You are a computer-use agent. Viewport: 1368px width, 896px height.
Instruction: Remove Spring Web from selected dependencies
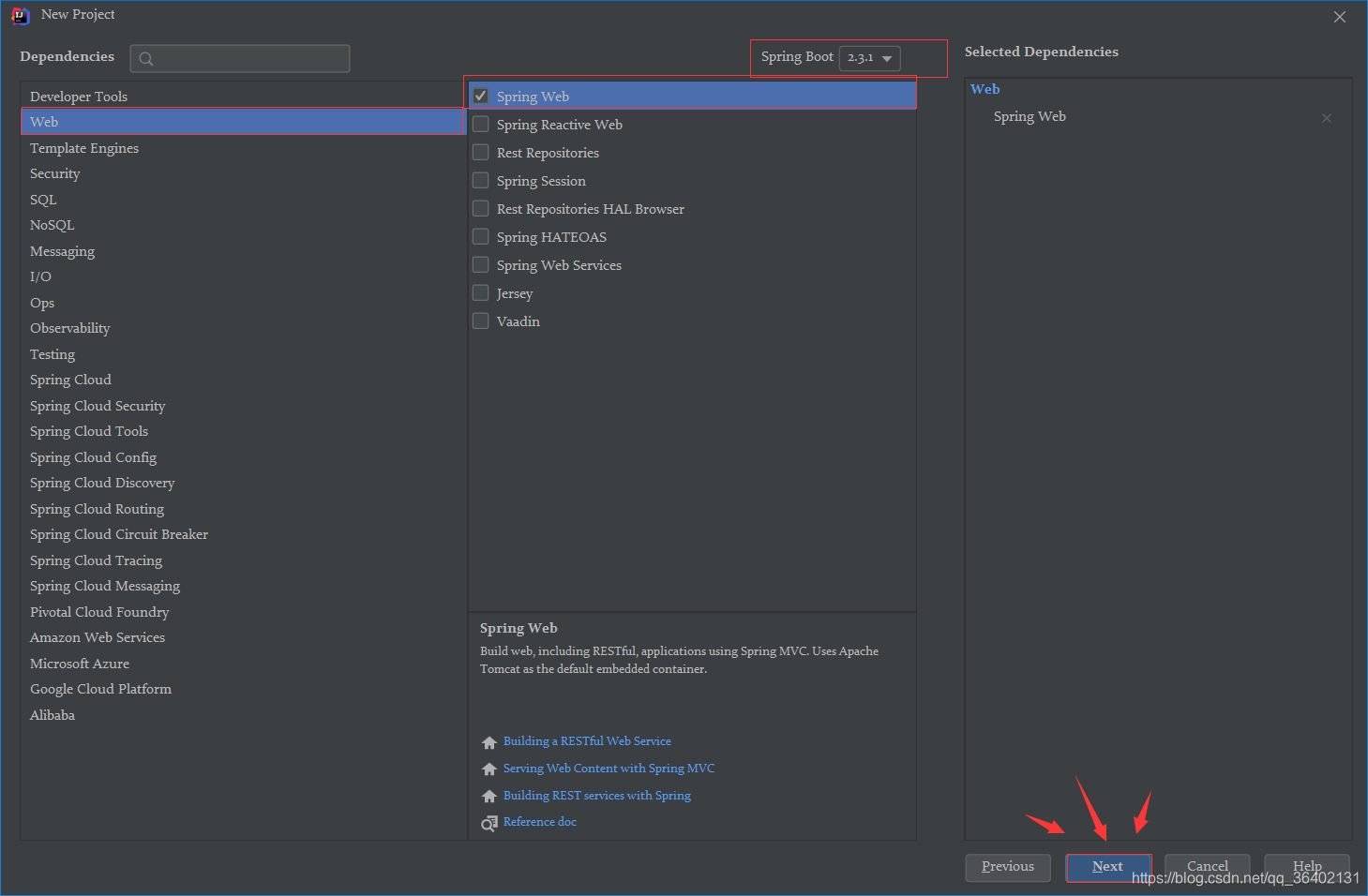pos(1327,118)
